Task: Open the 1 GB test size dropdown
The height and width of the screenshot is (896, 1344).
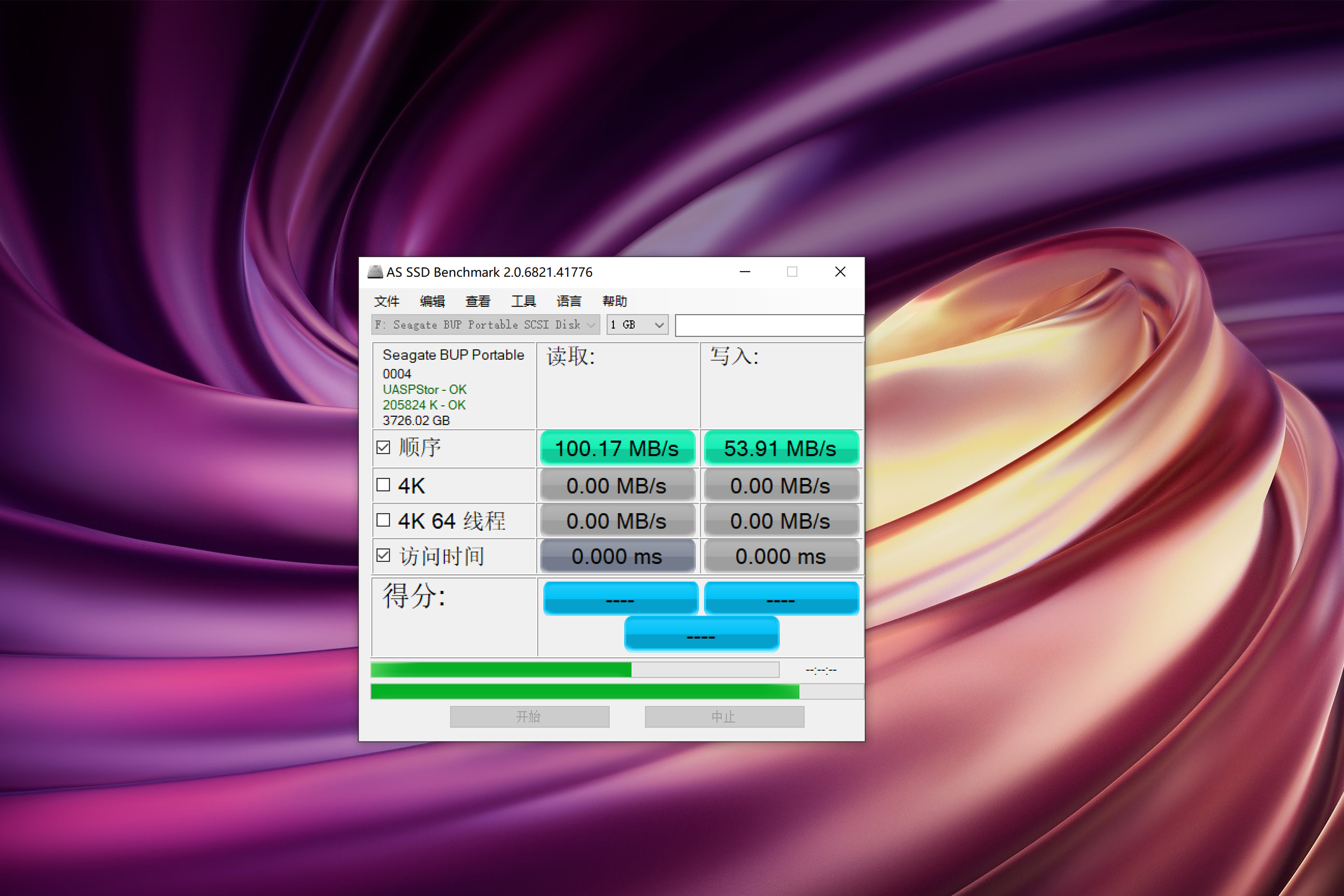Action: coord(637,325)
